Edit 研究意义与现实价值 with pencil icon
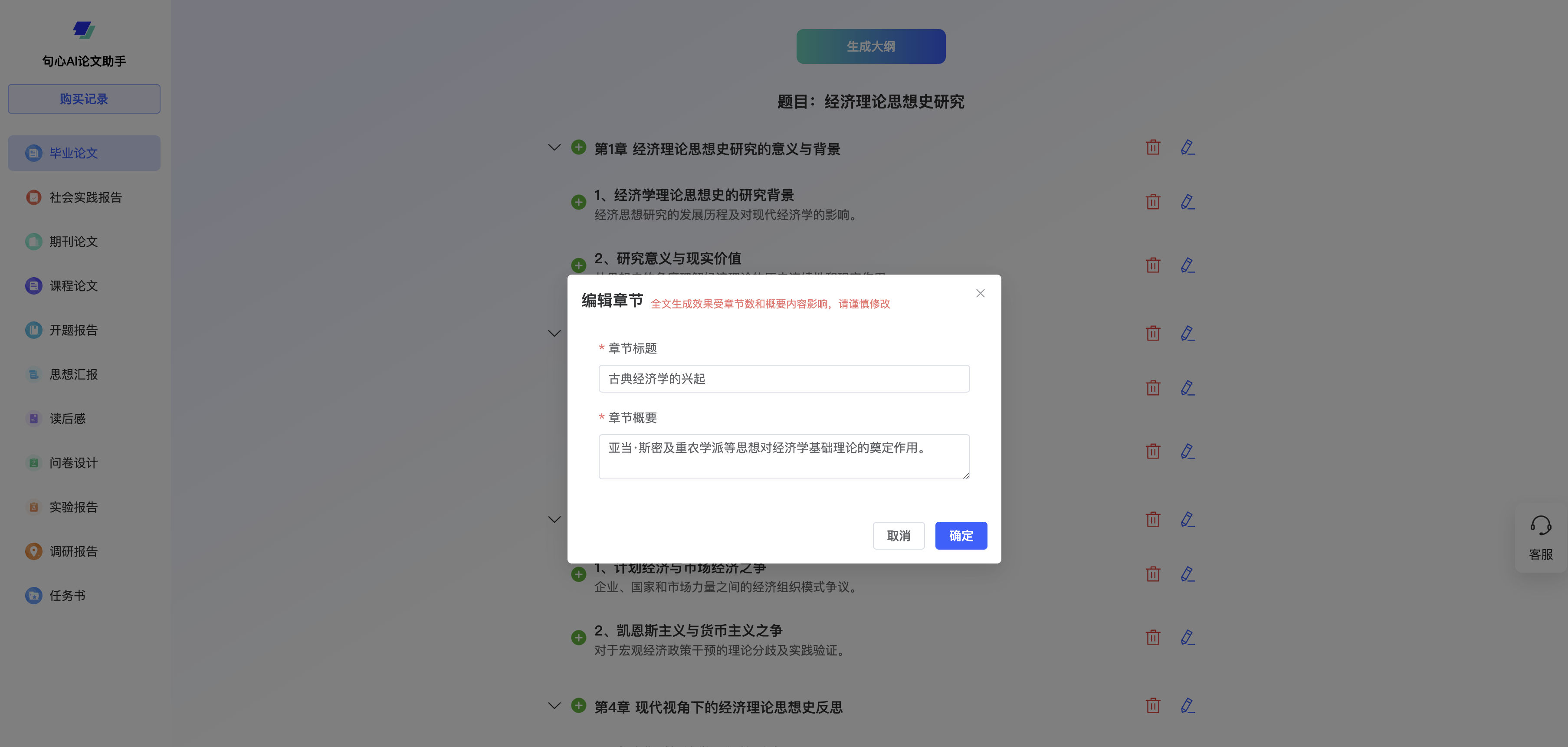The width and height of the screenshot is (1568, 747). tap(1187, 265)
